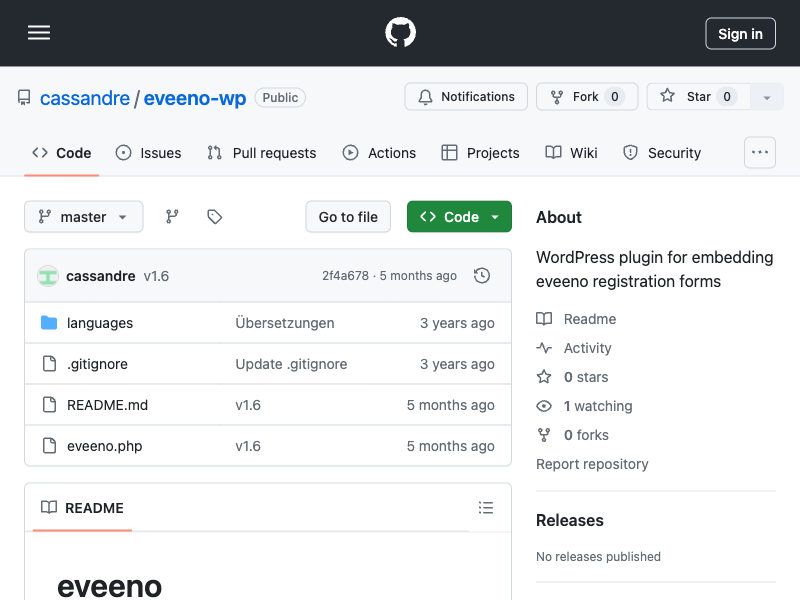
Task: Open the README.md file
Action: (x=108, y=405)
